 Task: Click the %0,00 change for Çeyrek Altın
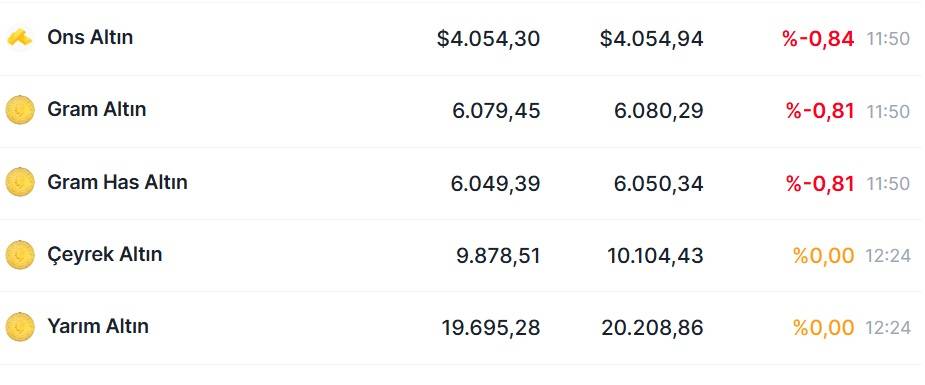click(824, 256)
